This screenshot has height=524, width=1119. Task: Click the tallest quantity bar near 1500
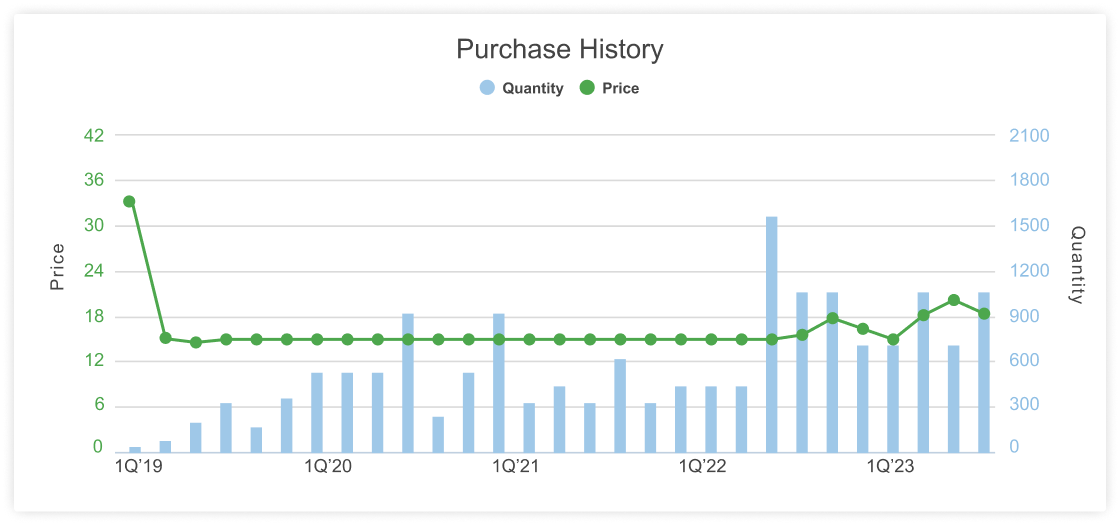pos(771,335)
